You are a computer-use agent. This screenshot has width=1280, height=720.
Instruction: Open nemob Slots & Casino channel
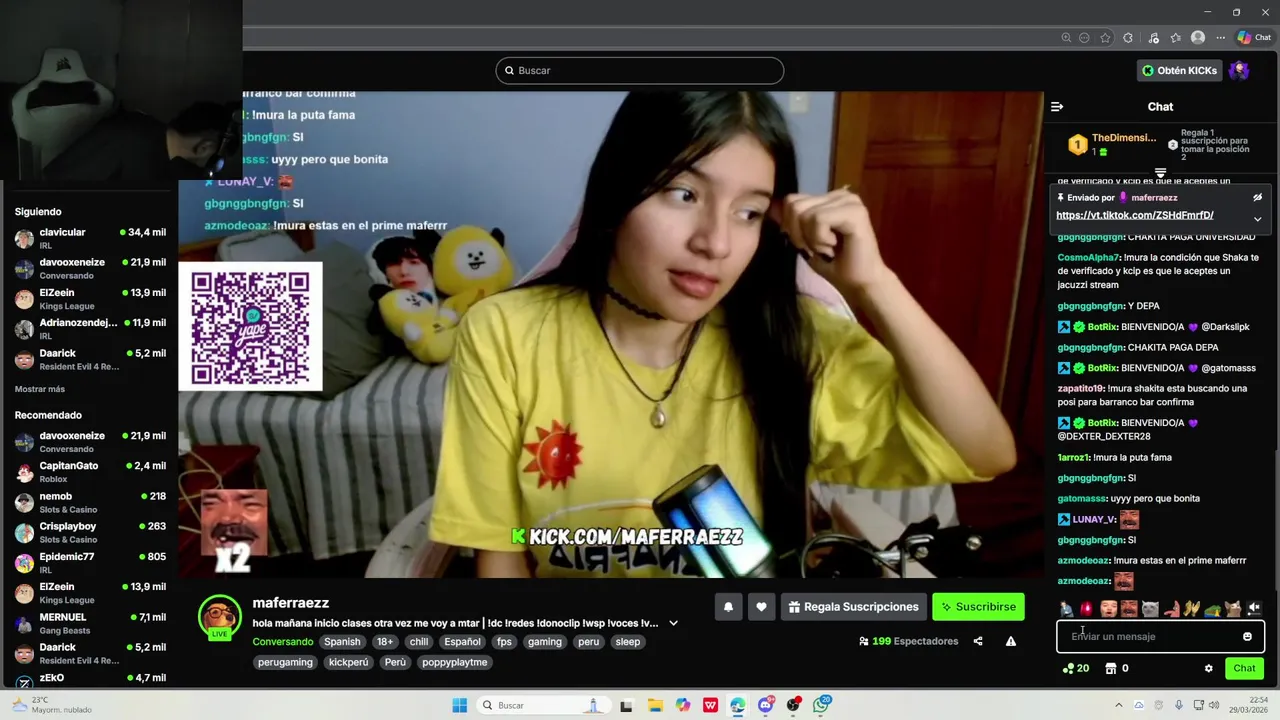click(90, 502)
